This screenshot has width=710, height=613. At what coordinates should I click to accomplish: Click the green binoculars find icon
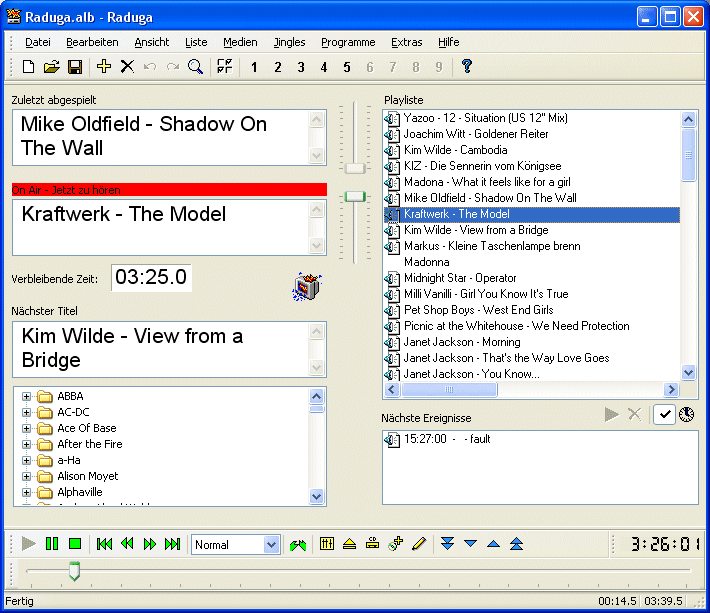(x=297, y=545)
